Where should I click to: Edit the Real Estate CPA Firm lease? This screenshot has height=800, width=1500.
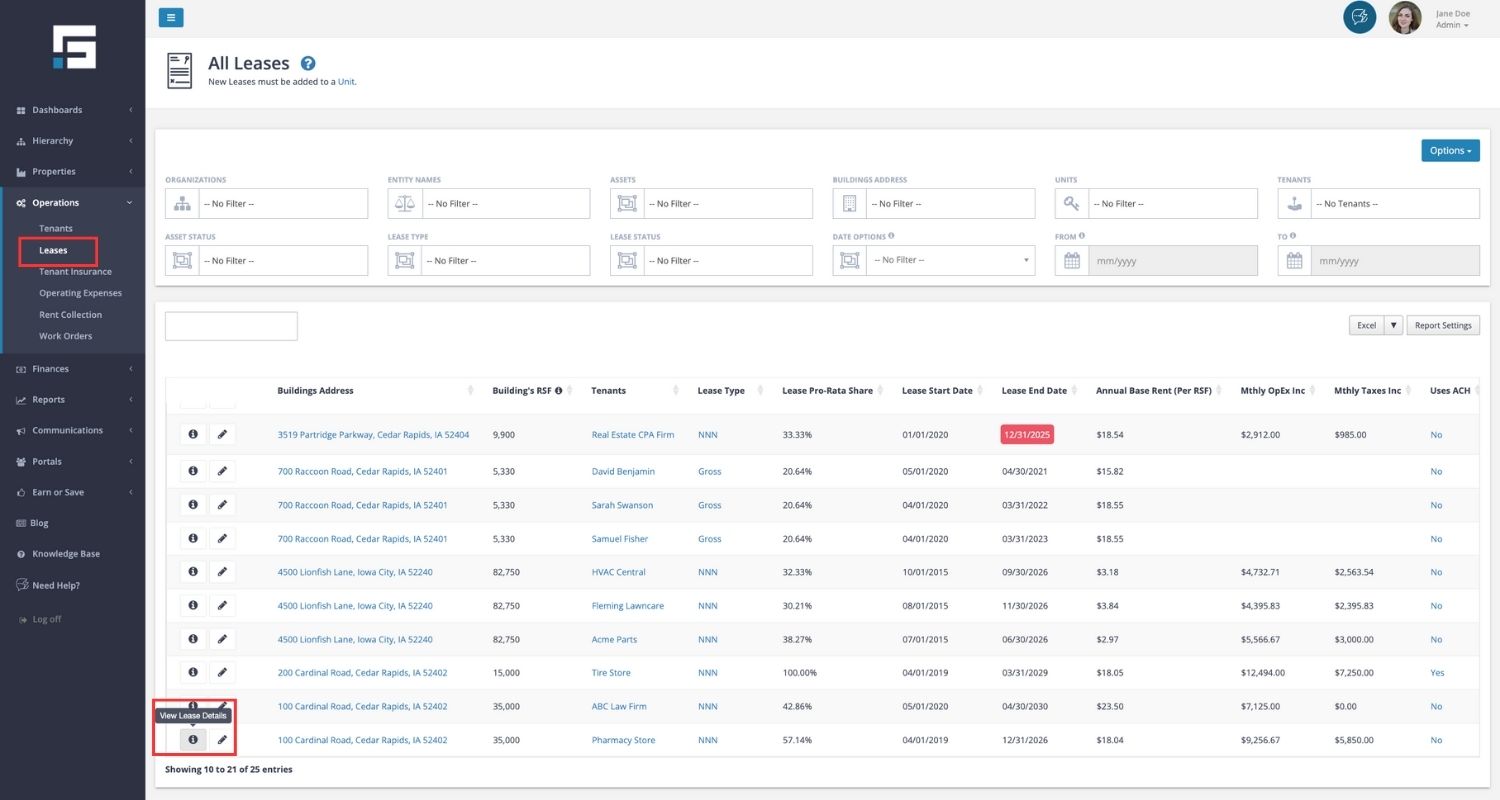click(x=222, y=435)
